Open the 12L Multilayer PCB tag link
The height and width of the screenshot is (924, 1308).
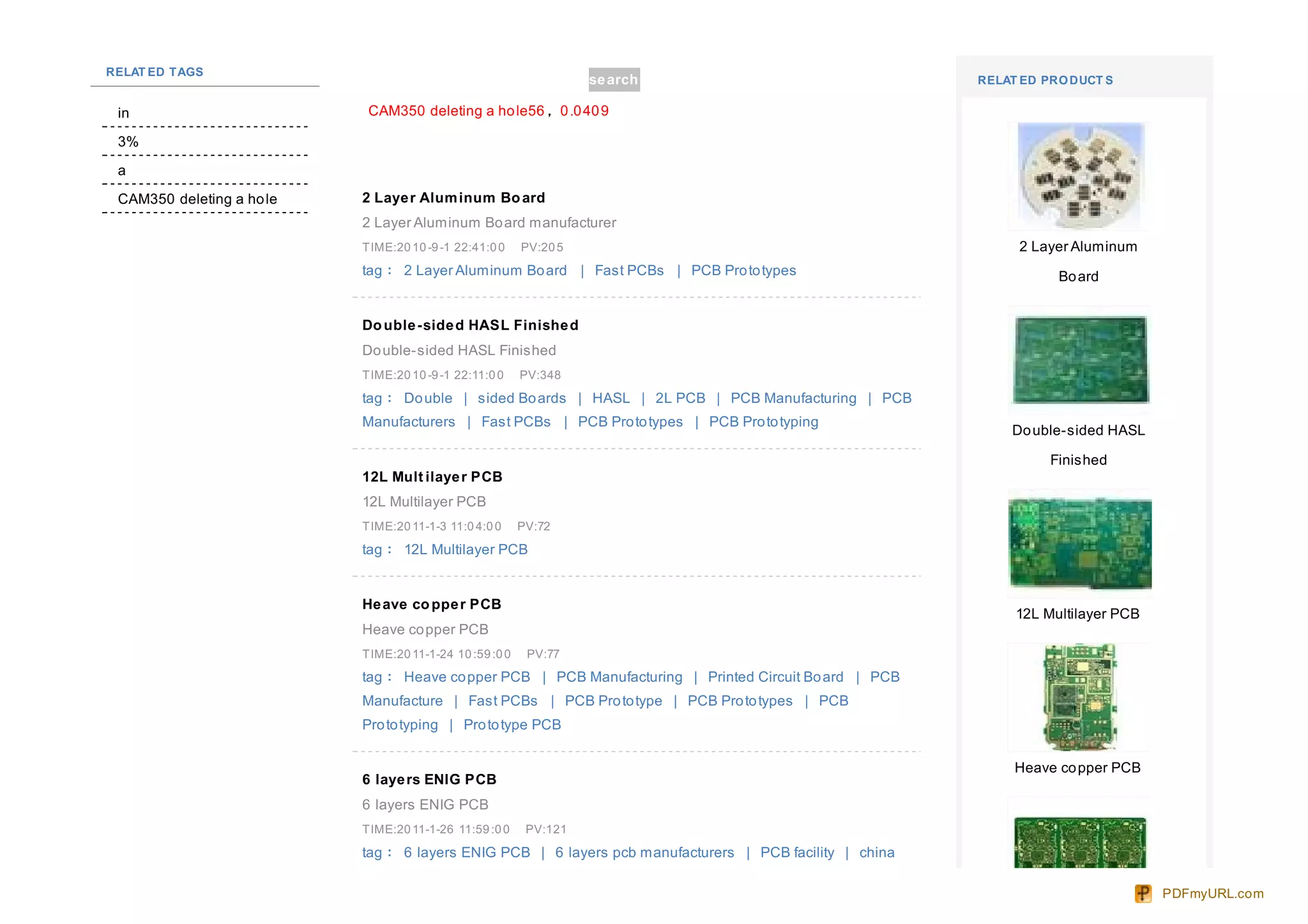coord(466,550)
